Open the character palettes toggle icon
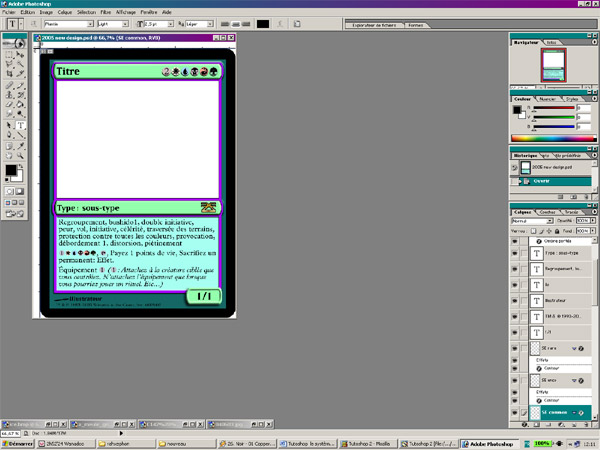This screenshot has width=600, height=450. tap(297, 24)
